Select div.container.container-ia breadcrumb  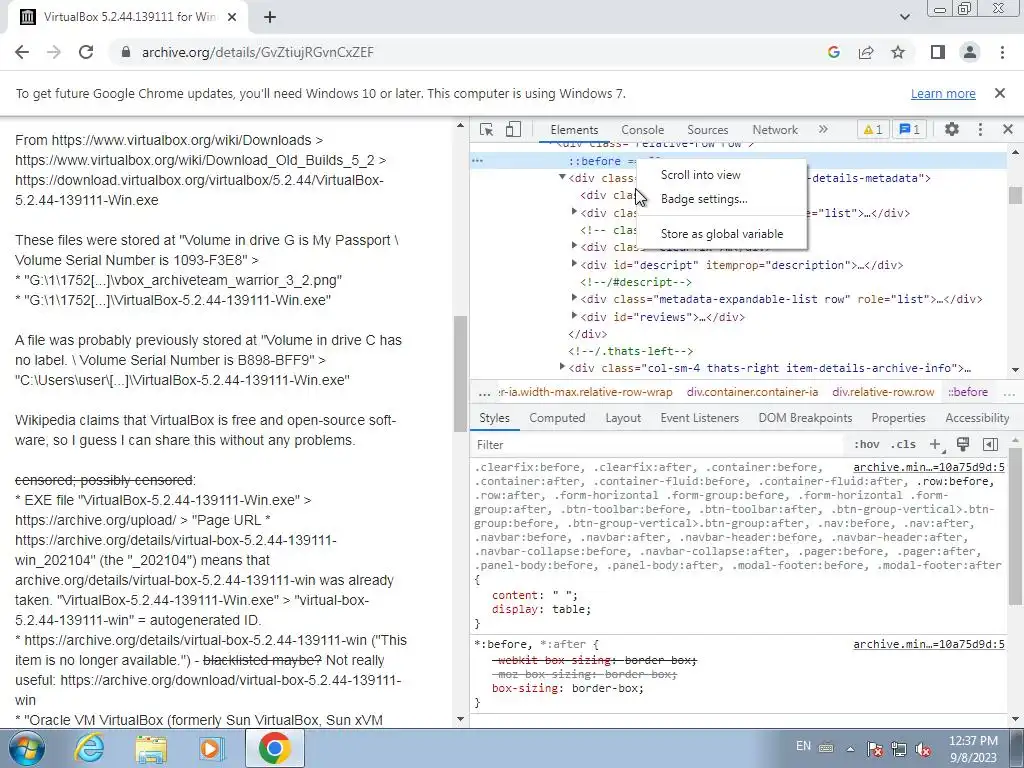pyautogui.click(x=752, y=392)
